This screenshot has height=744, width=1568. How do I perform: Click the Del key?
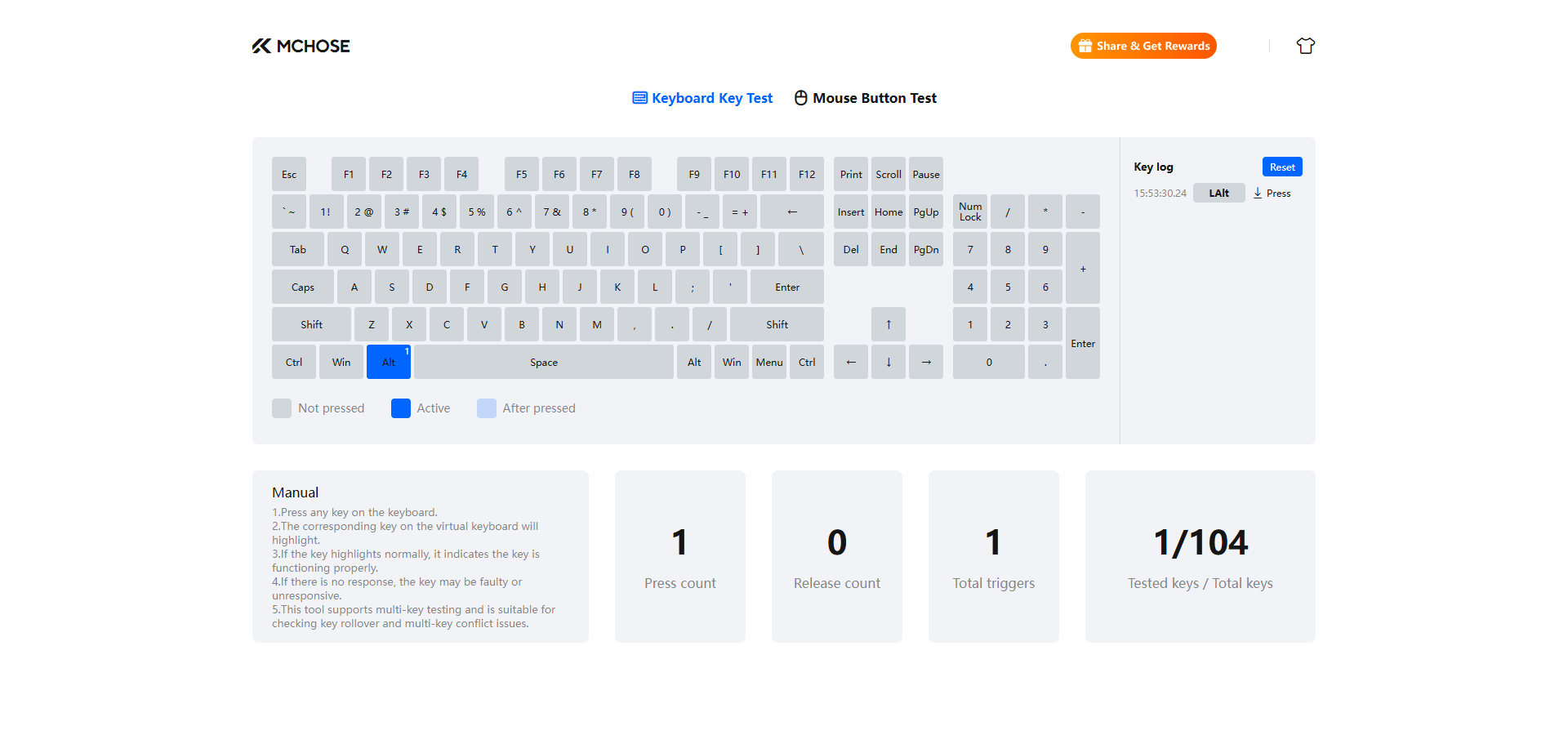coord(851,249)
